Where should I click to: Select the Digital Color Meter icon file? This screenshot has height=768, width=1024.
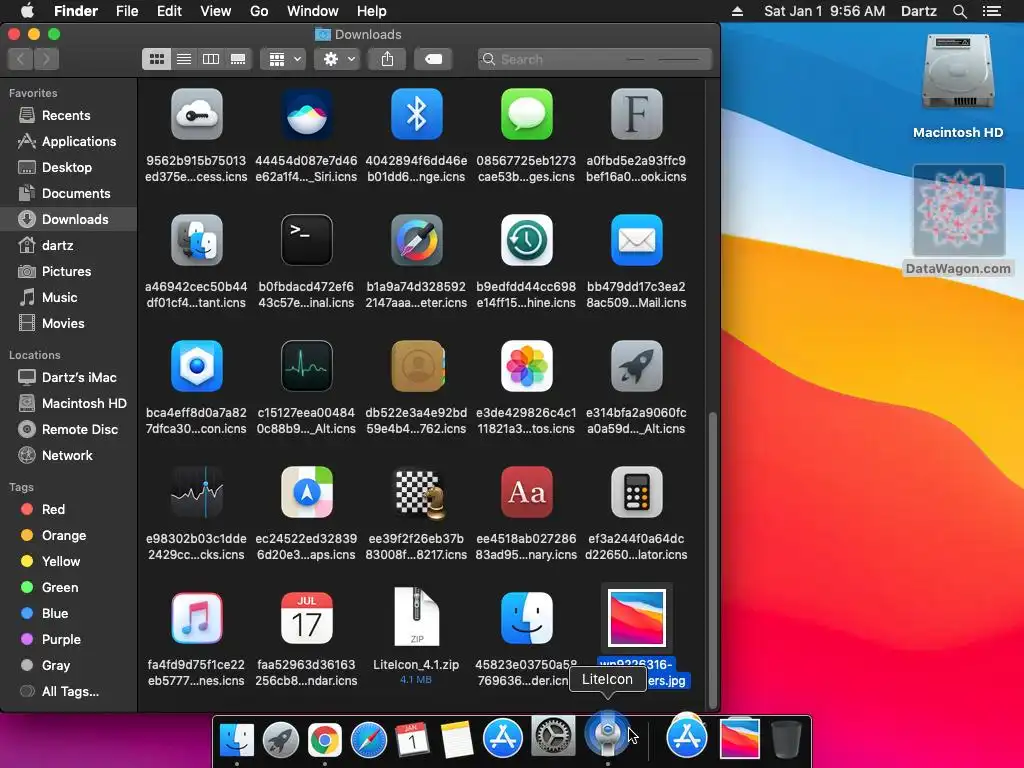[417, 240]
